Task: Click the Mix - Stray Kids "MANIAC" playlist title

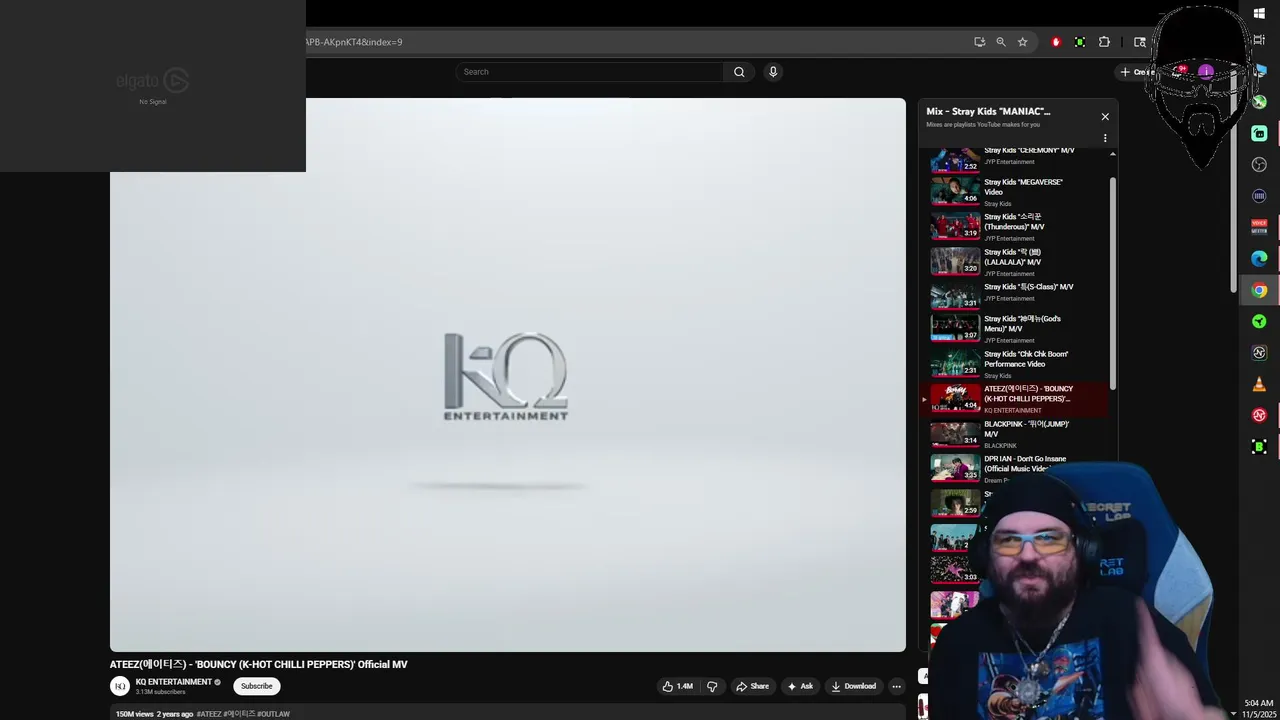Action: click(988, 112)
